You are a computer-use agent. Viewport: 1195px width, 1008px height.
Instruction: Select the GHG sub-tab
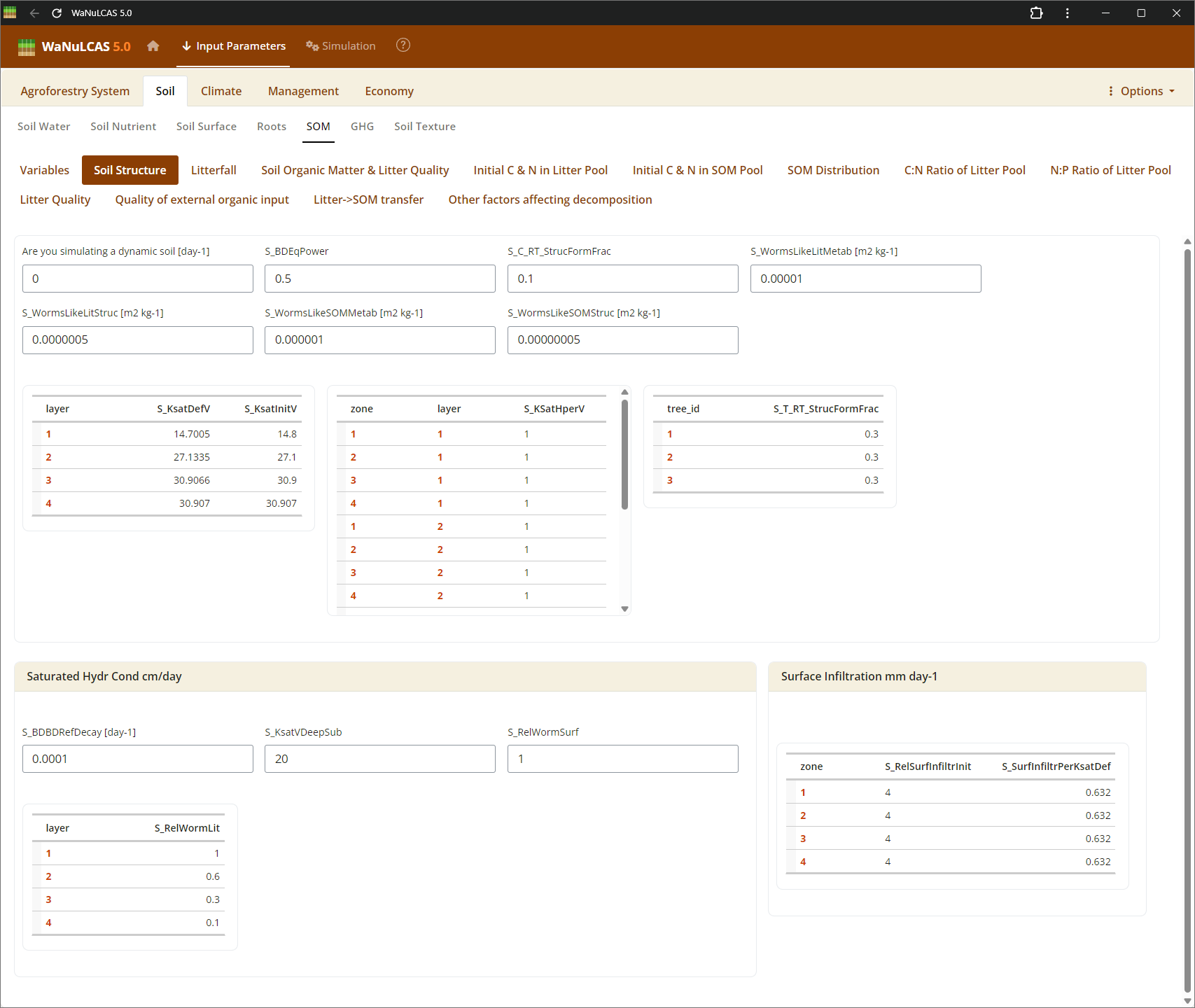tap(362, 127)
